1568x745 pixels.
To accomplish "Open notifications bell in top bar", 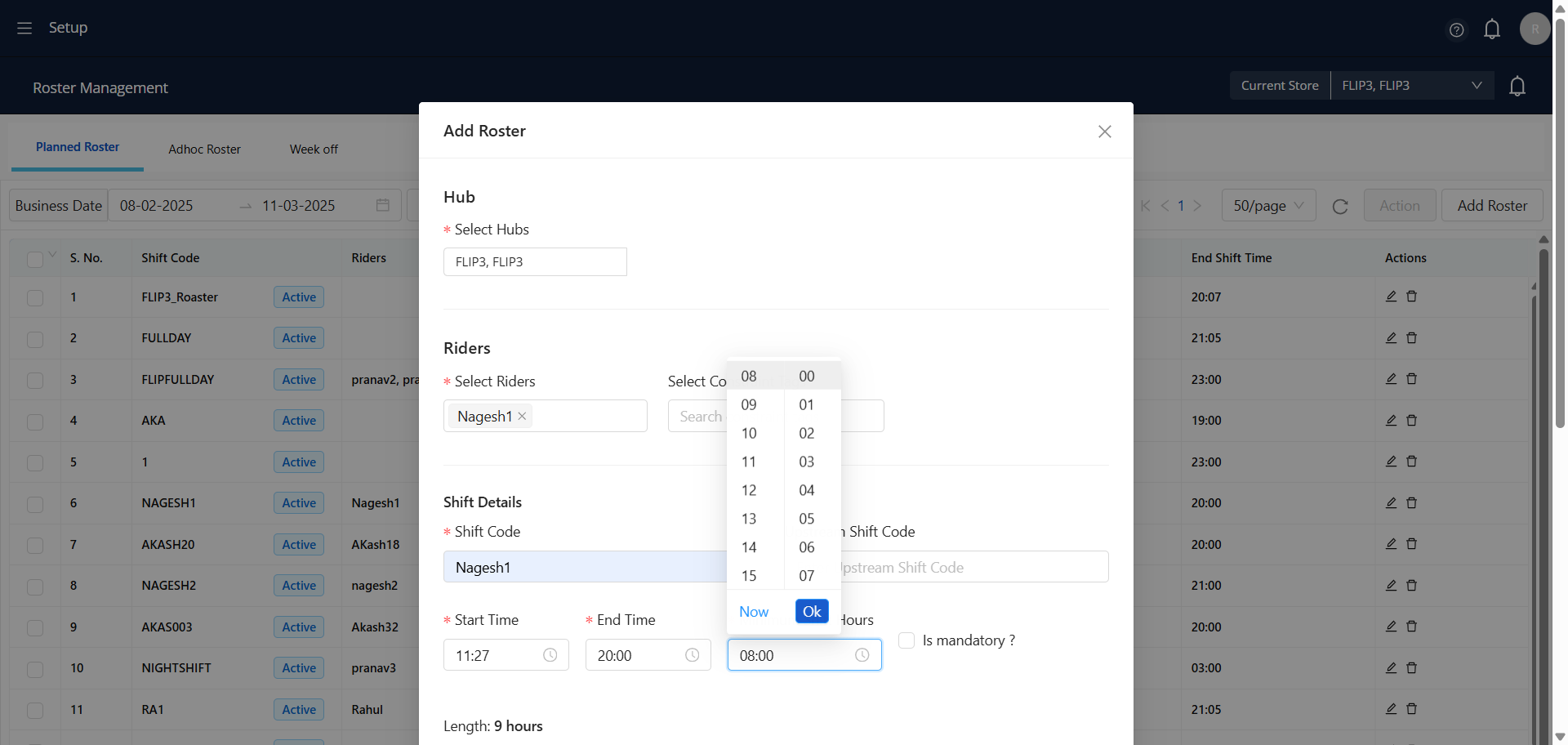I will tap(1491, 29).
